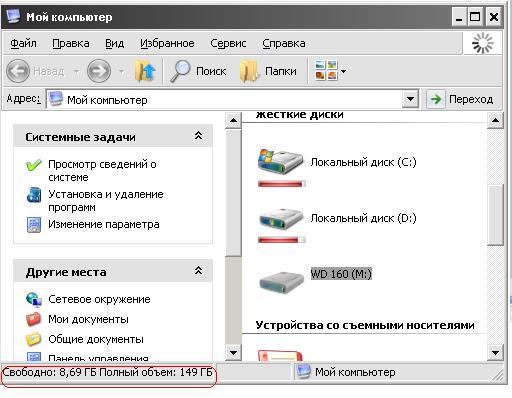The height and width of the screenshot is (398, 512).
Task: Open the Правка menu
Action: tap(71, 43)
